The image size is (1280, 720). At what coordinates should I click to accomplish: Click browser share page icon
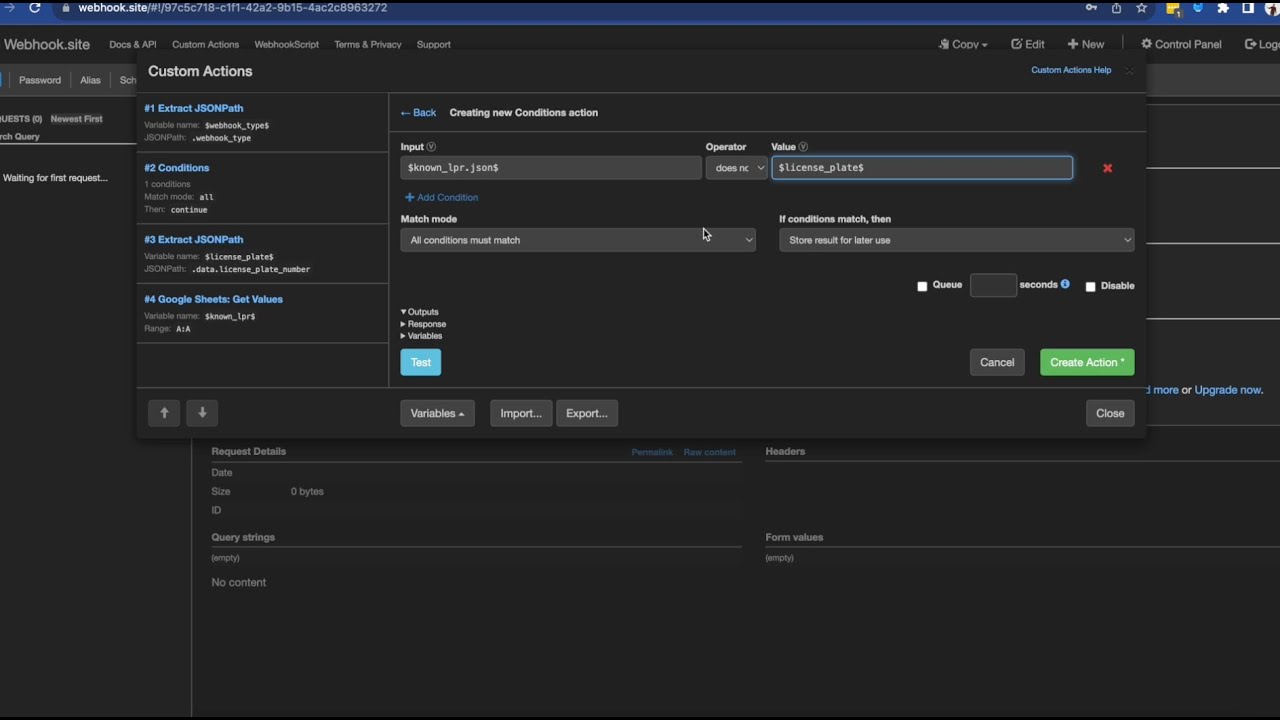tap(1116, 8)
